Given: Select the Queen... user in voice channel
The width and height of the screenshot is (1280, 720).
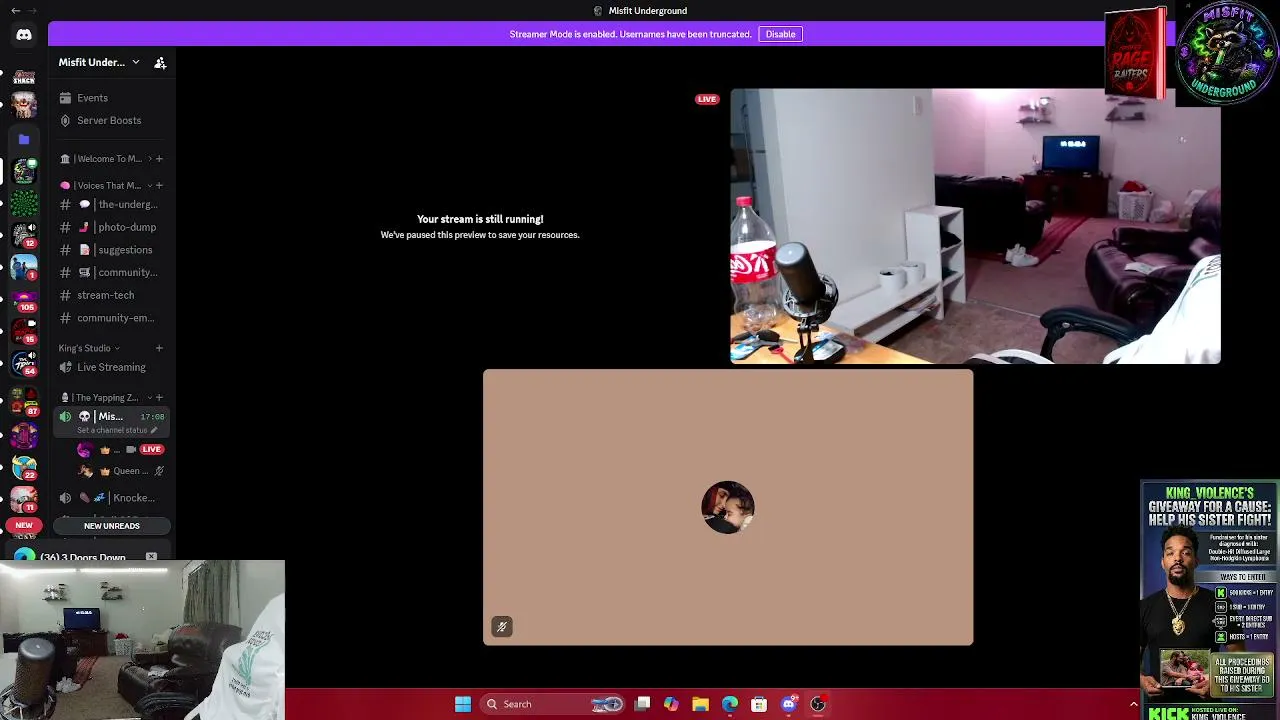Looking at the screenshot, I should point(120,471).
